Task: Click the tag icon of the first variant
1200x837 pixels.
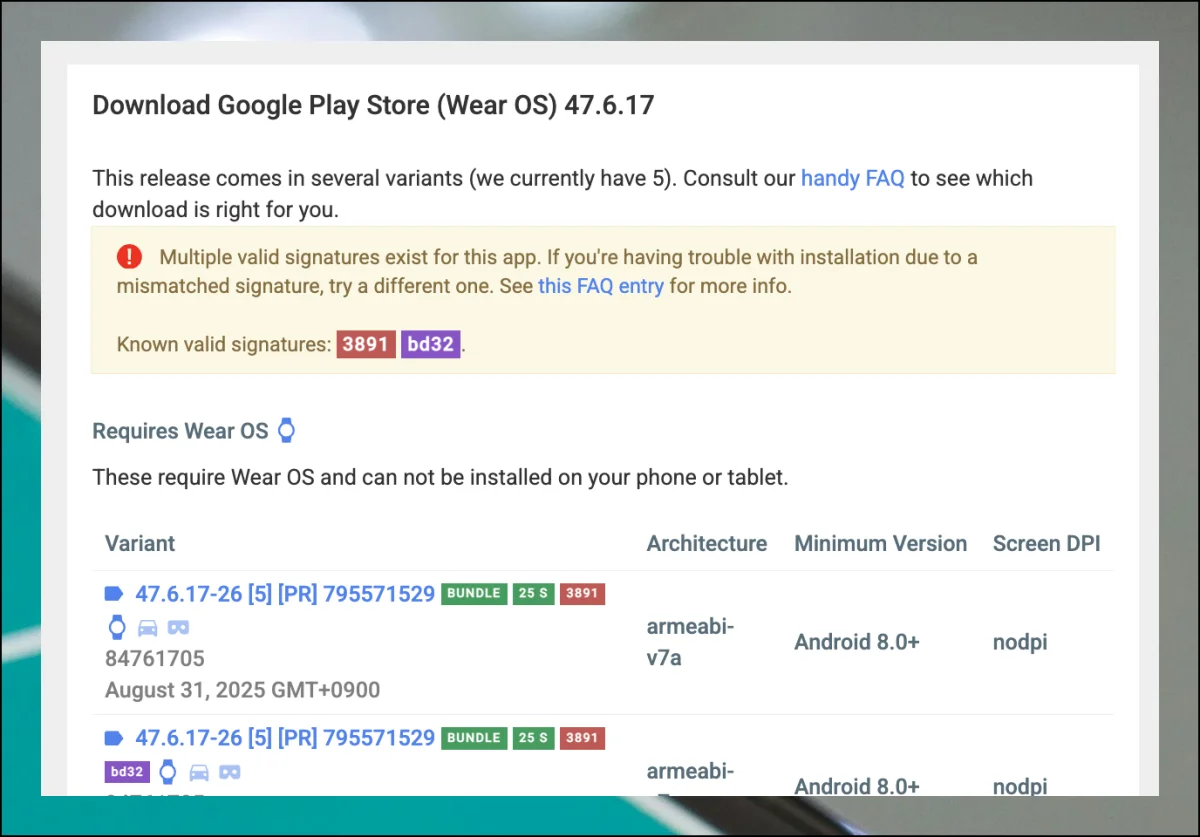Action: click(x=115, y=594)
